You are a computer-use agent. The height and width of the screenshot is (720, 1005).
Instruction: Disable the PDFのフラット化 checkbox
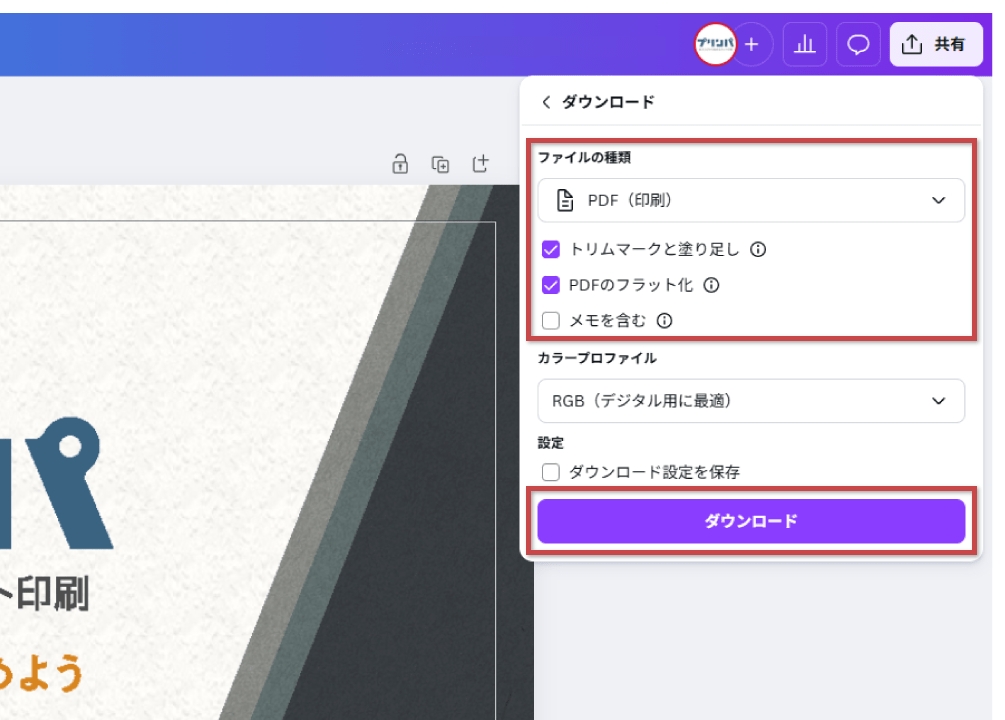click(550, 285)
